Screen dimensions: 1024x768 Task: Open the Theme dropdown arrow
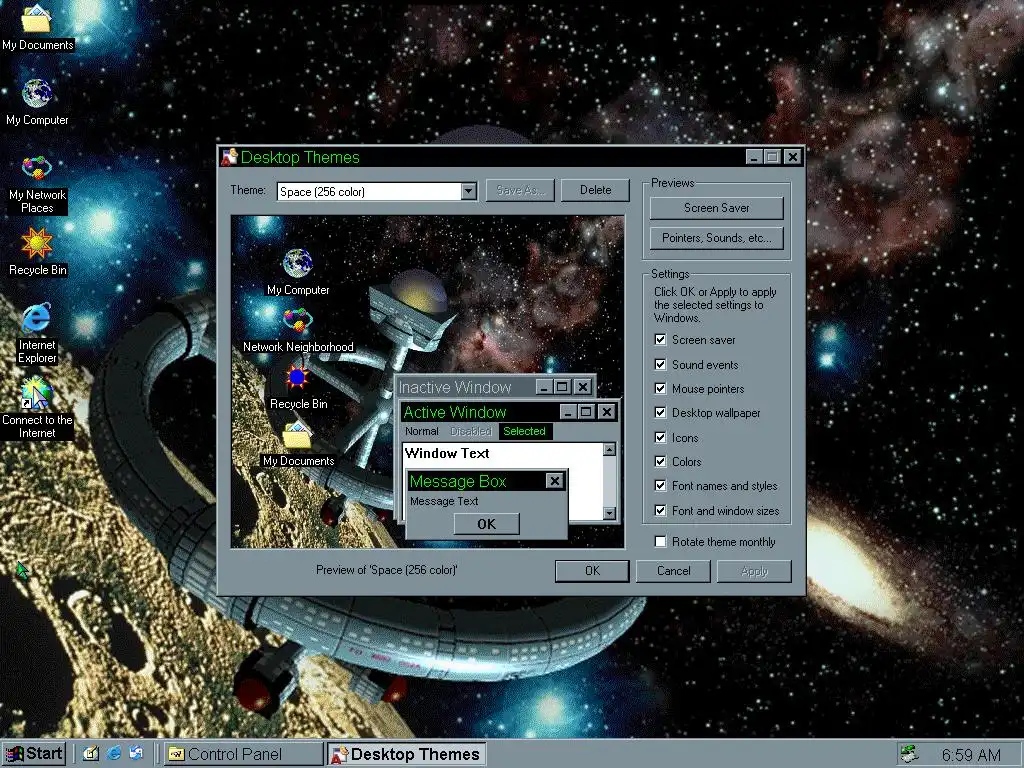tap(468, 191)
